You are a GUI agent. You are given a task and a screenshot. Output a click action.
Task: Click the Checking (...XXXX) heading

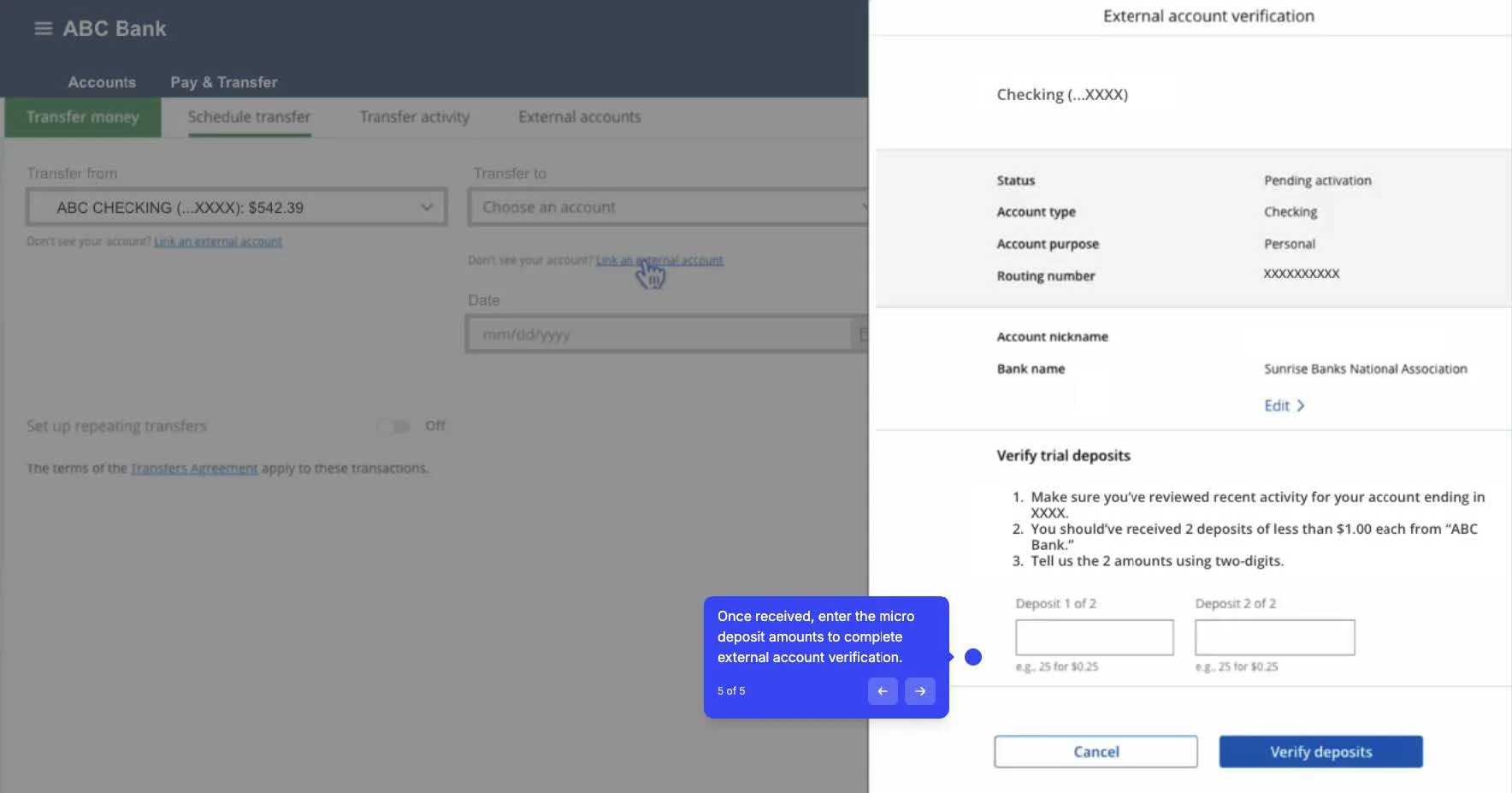click(1062, 95)
